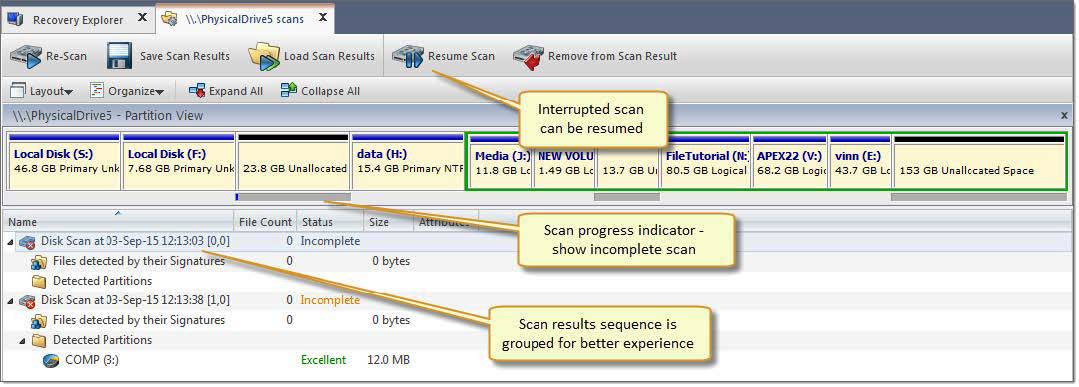
Task: Click the scan progress bar under 13.7 GB partition
Action: 627,197
